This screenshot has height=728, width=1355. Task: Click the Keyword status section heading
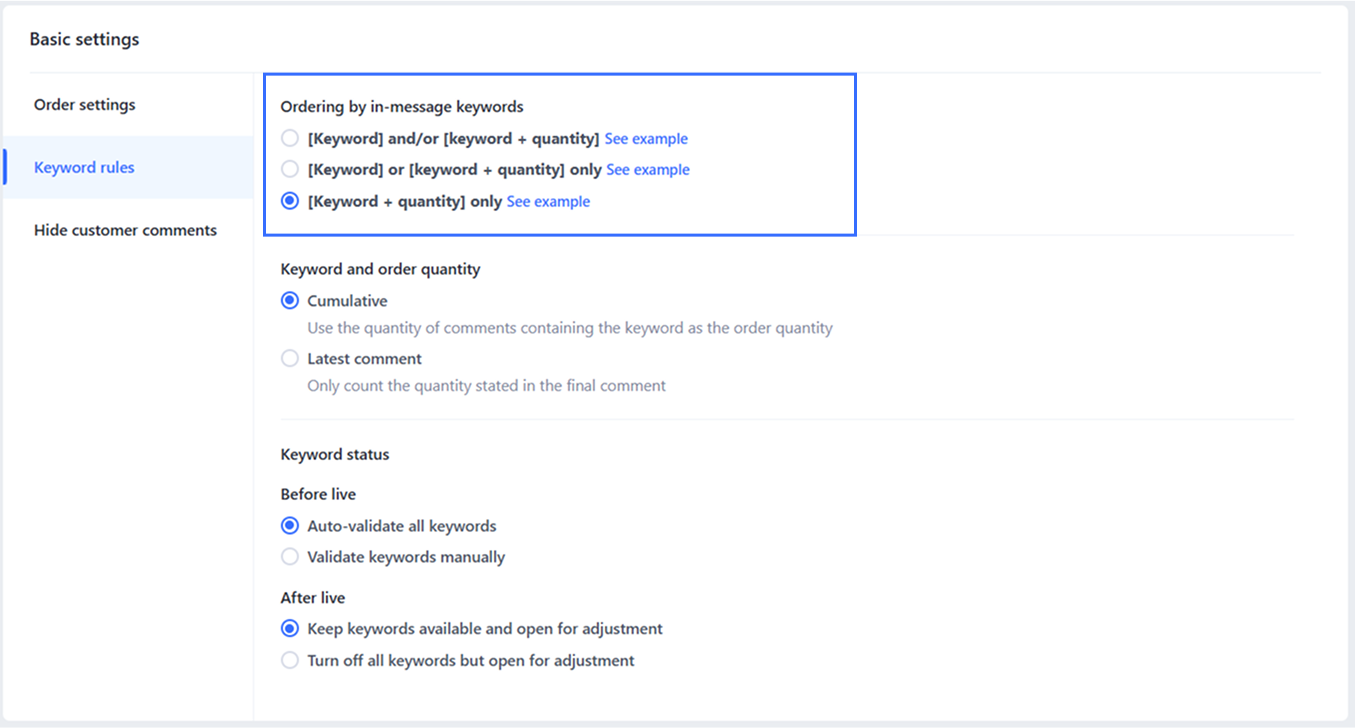pyautogui.click(x=335, y=455)
